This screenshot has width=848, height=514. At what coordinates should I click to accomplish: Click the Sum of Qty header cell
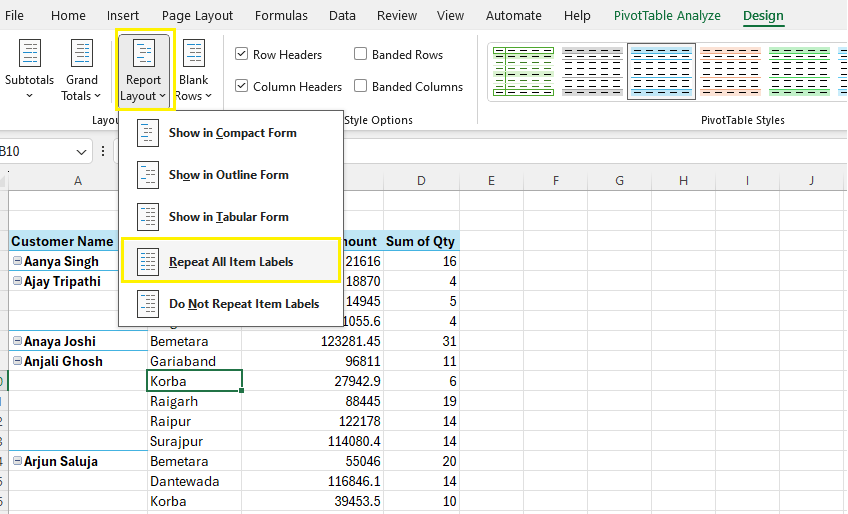tap(421, 241)
